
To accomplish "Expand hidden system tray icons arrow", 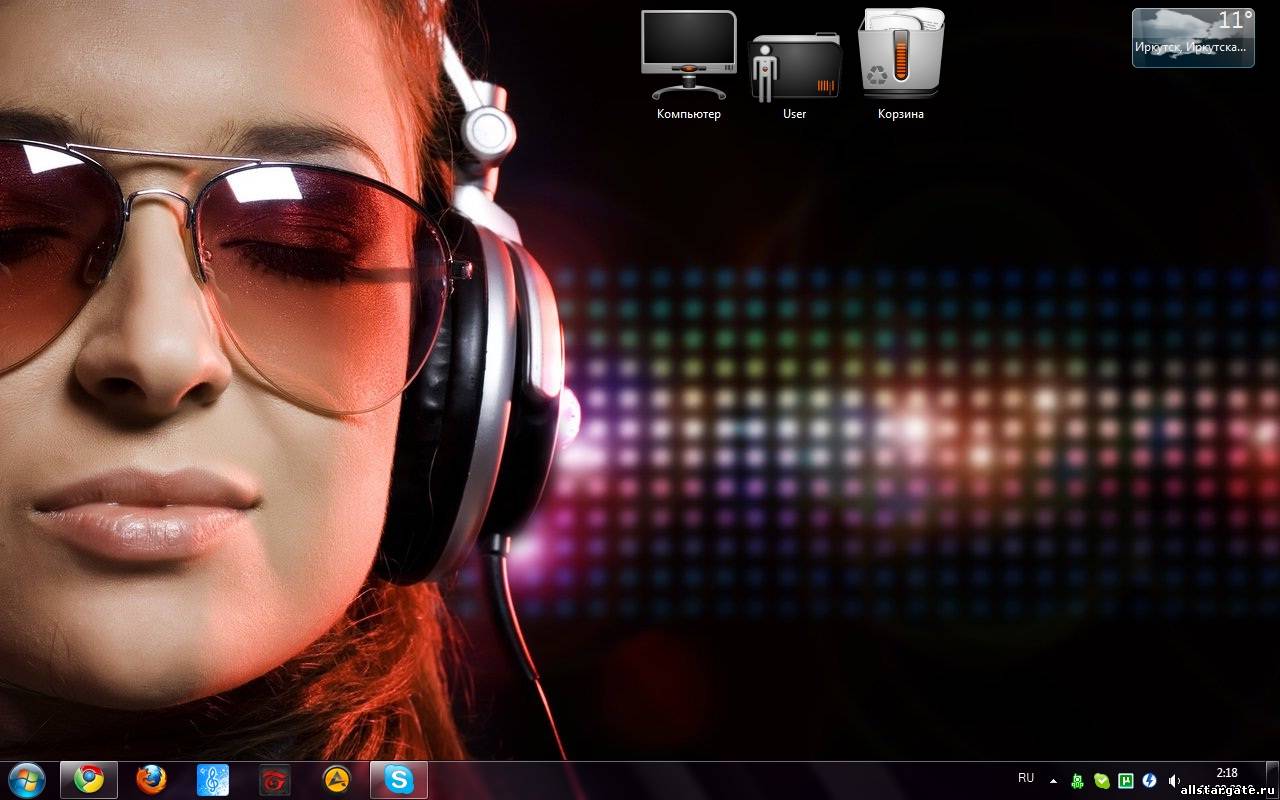I will point(1053,780).
